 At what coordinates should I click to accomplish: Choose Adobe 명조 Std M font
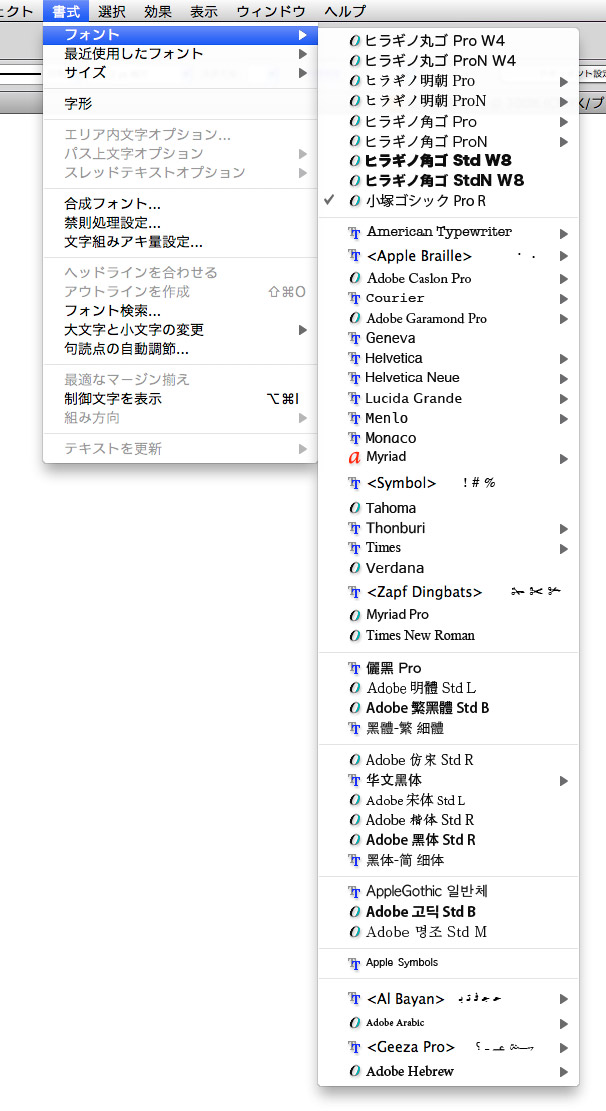coord(448,932)
